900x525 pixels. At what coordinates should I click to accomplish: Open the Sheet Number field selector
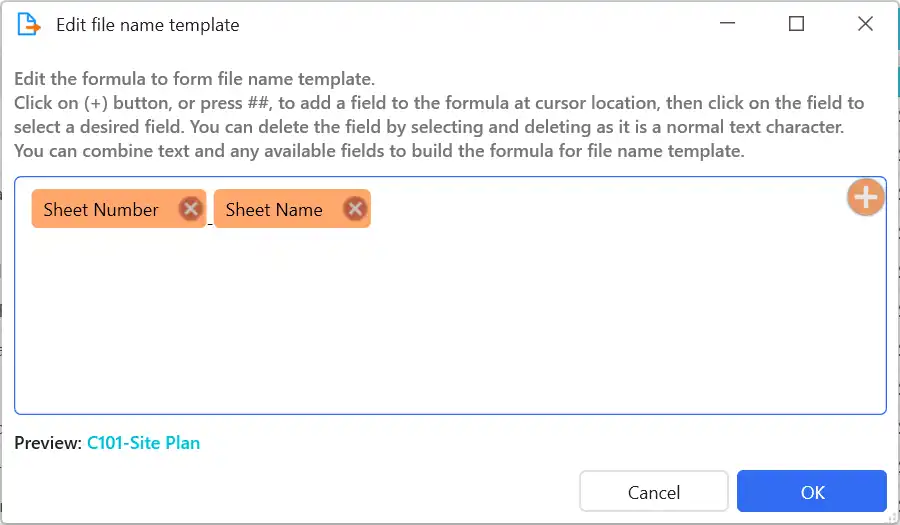coord(101,209)
